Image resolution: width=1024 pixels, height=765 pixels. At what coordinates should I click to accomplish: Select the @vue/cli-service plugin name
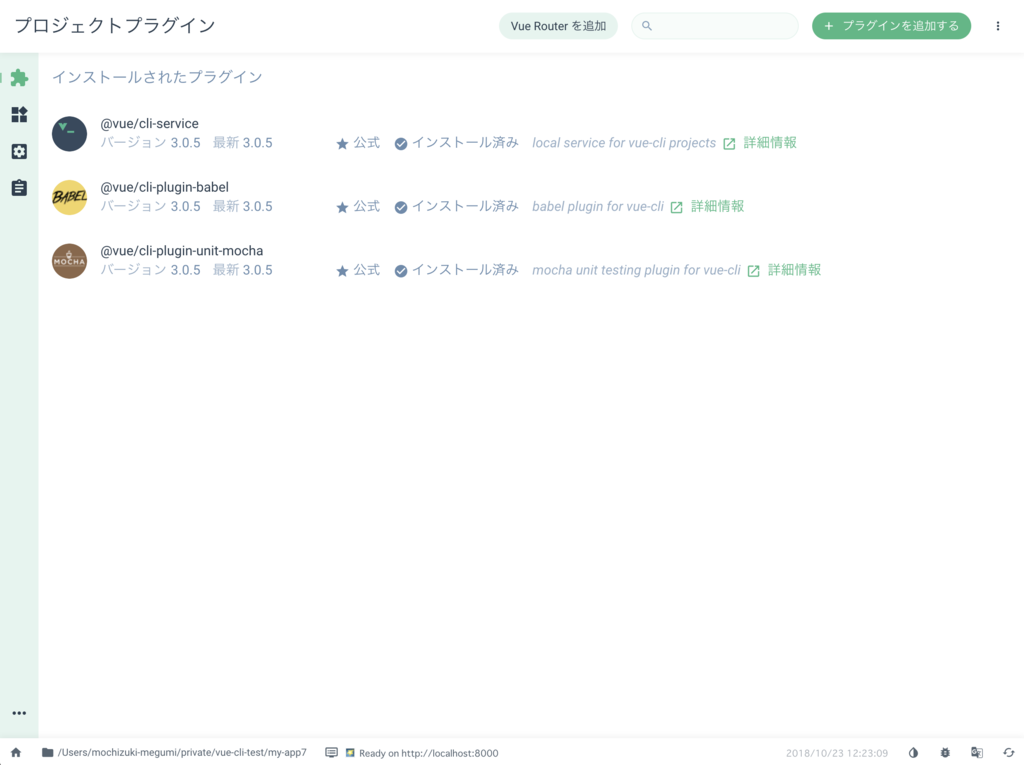point(150,123)
